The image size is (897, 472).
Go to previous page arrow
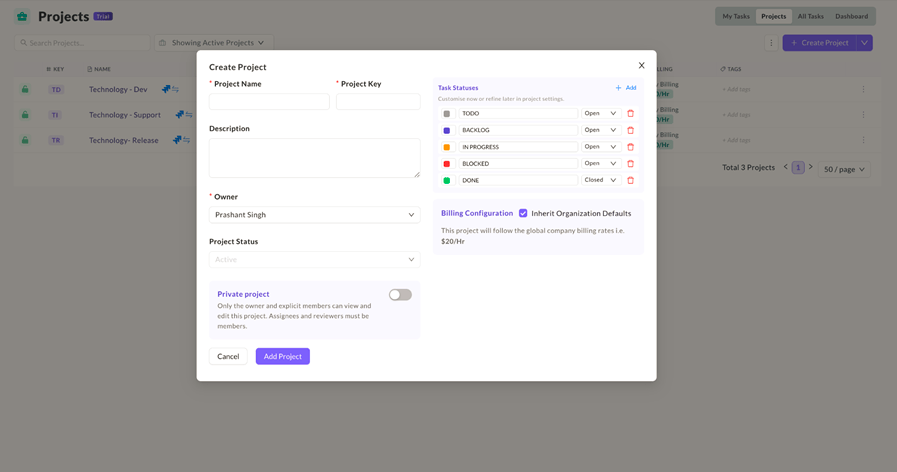[785, 167]
